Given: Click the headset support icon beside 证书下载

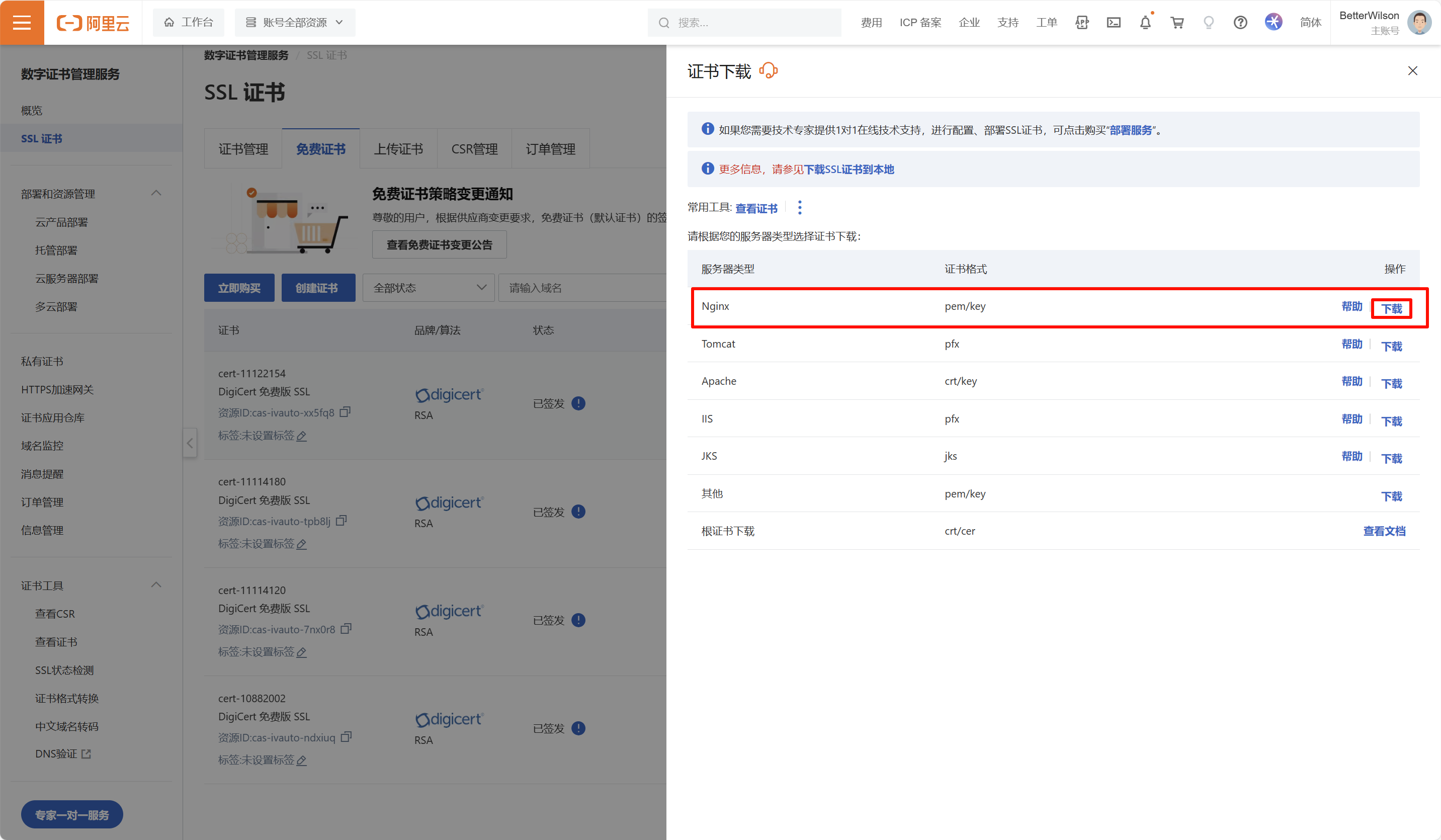Looking at the screenshot, I should coord(768,71).
